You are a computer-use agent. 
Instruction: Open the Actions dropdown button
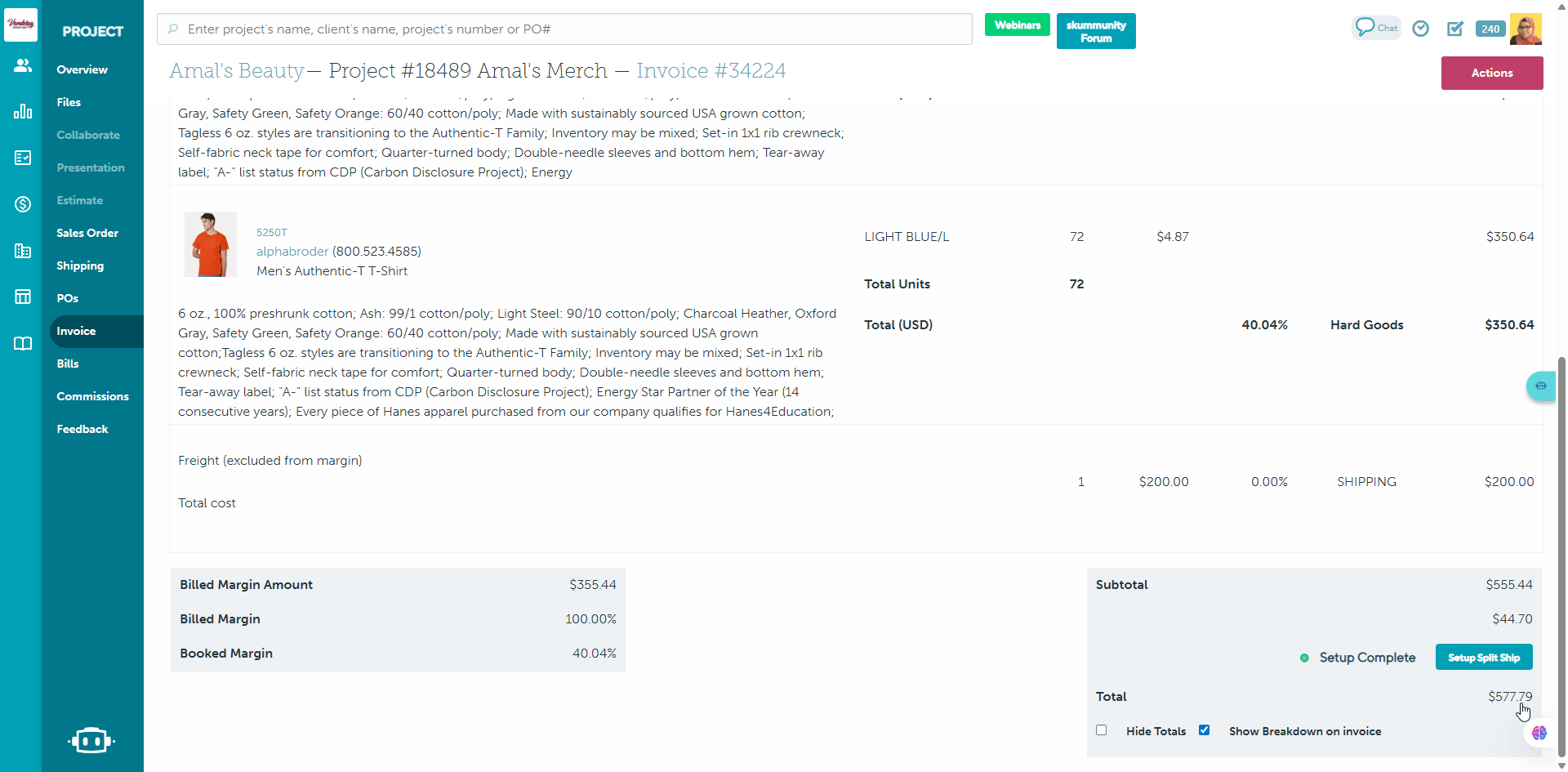(x=1491, y=73)
